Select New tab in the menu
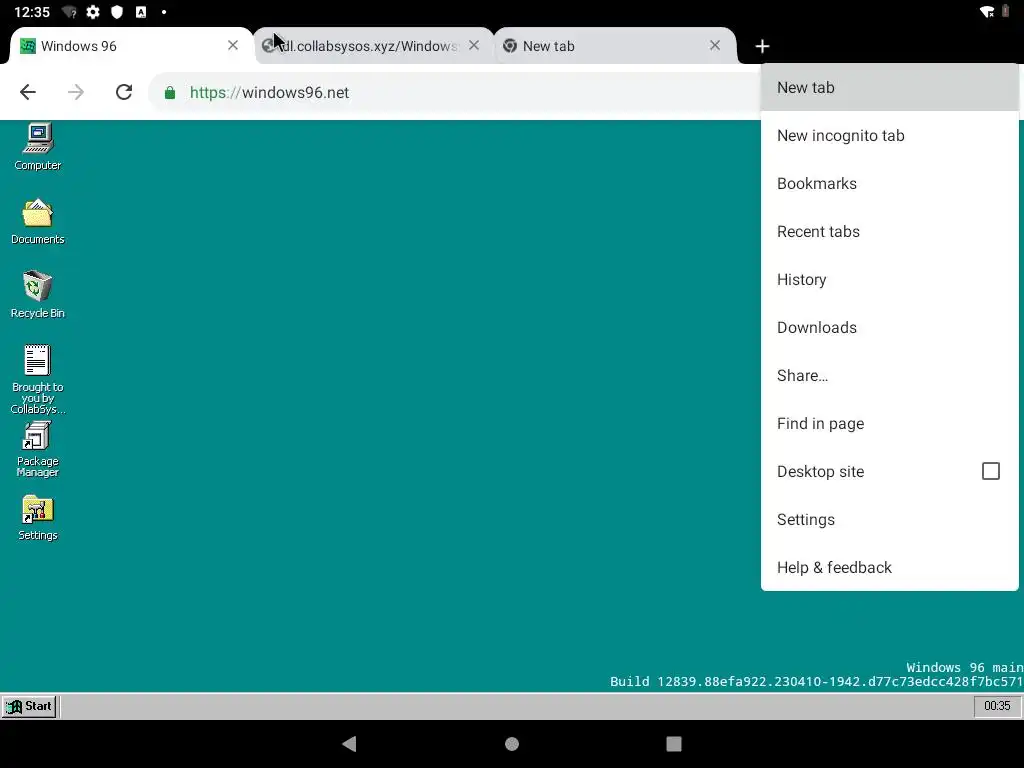 tap(889, 88)
